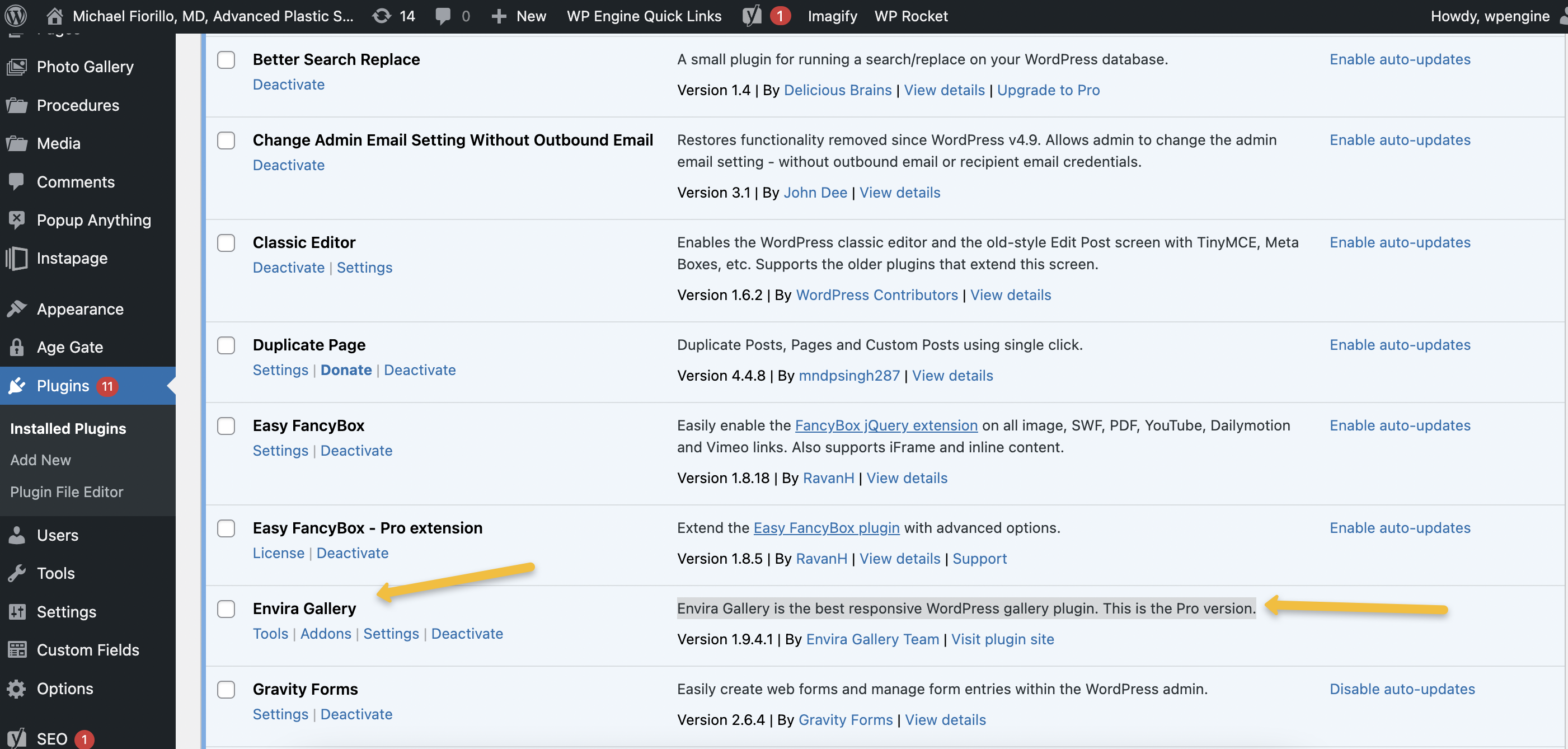Open the New content menu
The image size is (1568, 749).
(519, 16)
